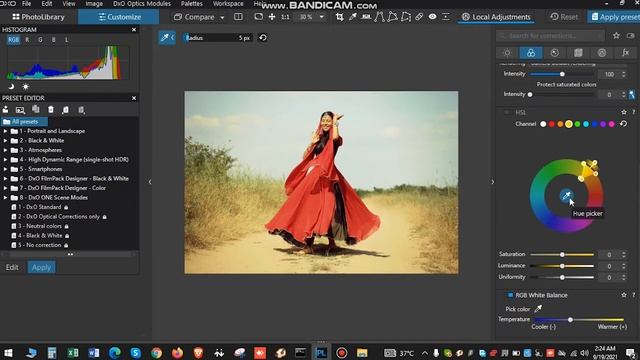Reset the HSL channel with the reset arrow

(623, 124)
